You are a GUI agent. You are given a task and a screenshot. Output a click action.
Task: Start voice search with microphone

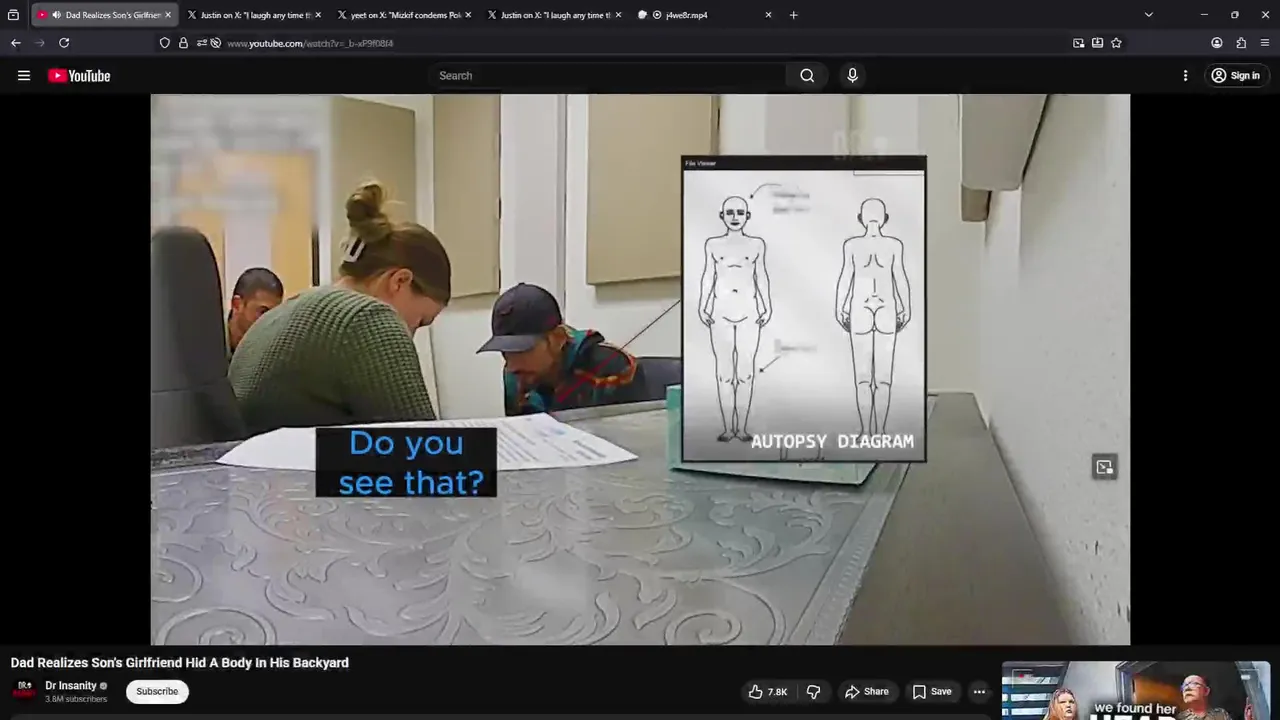(x=852, y=76)
